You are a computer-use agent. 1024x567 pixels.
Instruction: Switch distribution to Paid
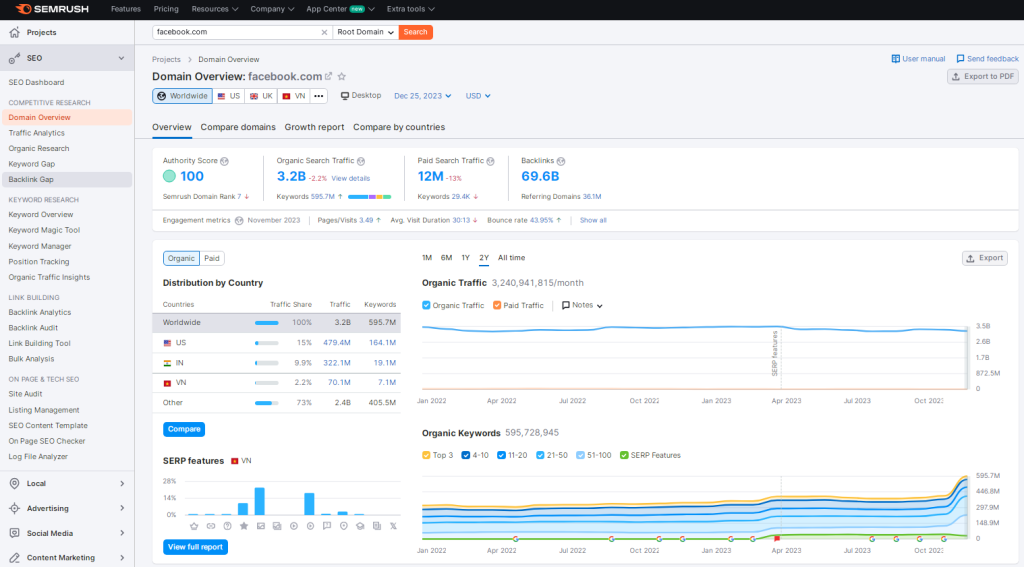tap(212, 259)
